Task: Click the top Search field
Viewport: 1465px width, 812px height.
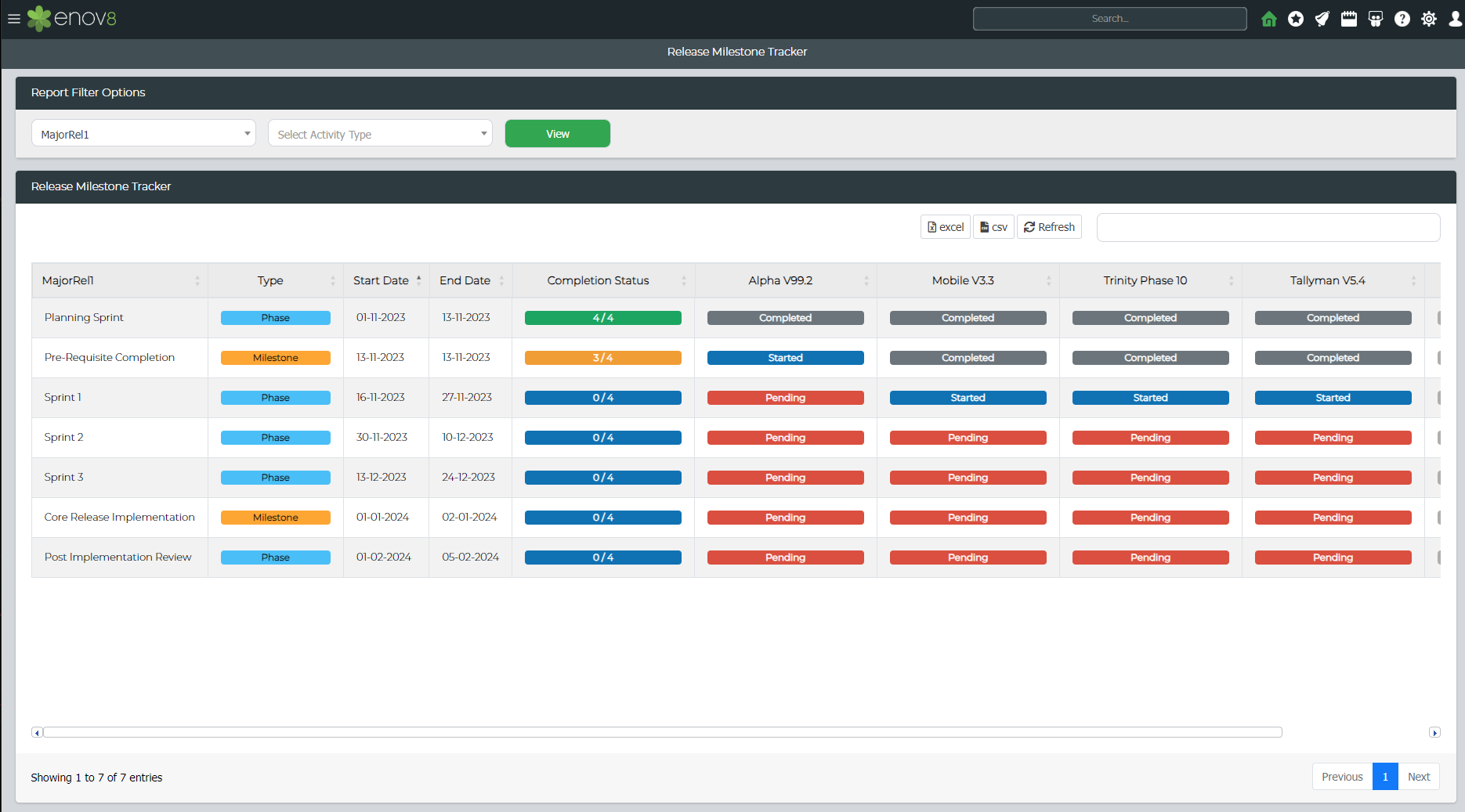Action: [x=1109, y=19]
